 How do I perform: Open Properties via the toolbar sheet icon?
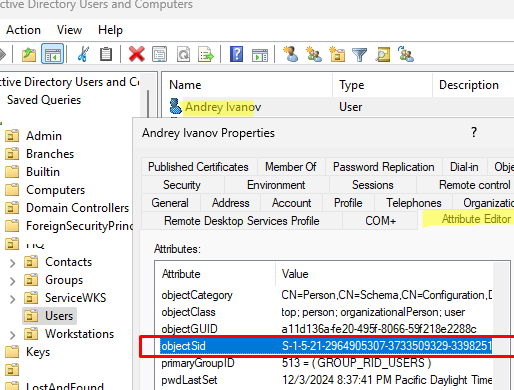pyautogui.click(x=159, y=54)
